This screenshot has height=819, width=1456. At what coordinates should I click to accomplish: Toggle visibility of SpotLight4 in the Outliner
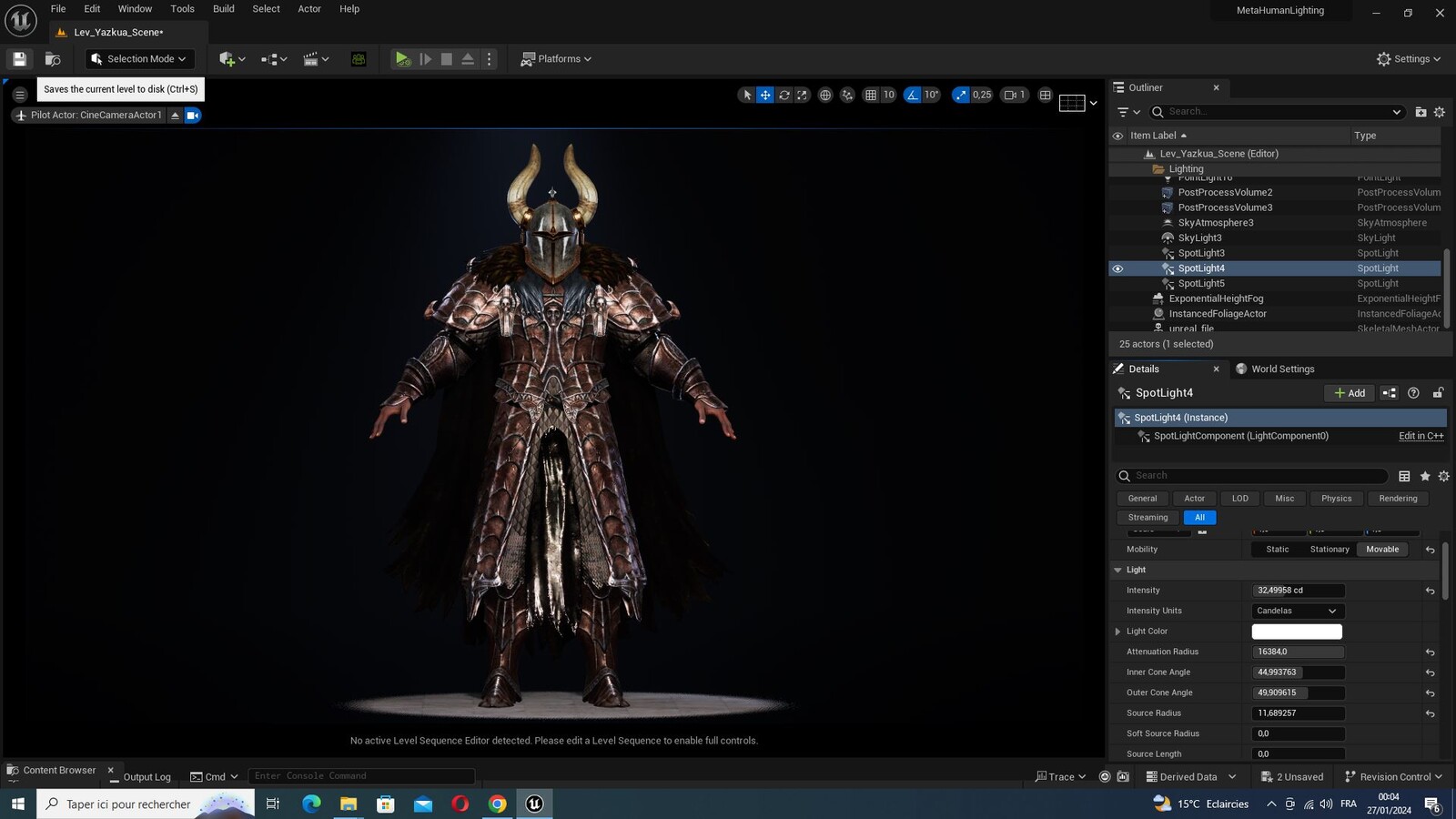pos(1117,268)
